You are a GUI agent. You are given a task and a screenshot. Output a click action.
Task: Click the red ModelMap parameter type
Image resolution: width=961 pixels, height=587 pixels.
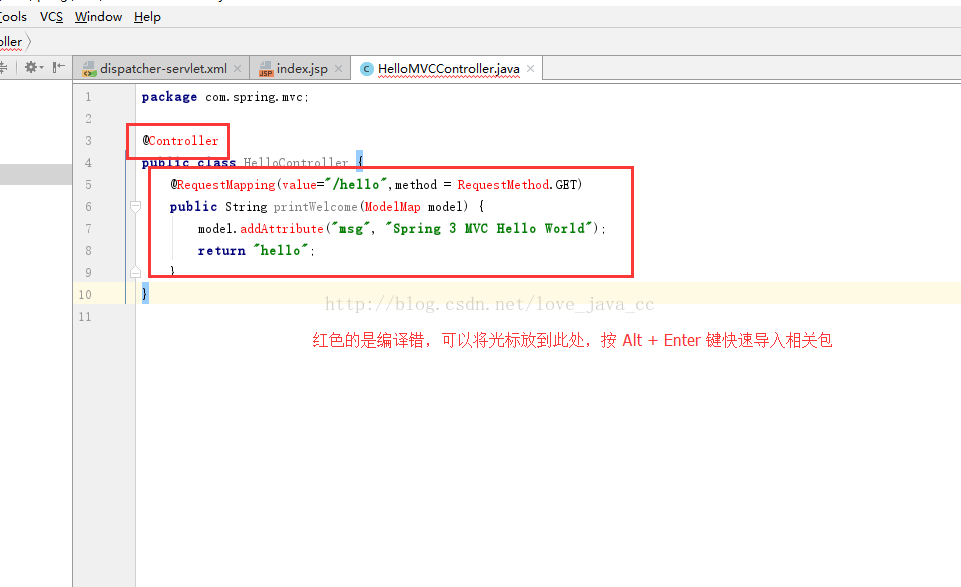point(392,206)
